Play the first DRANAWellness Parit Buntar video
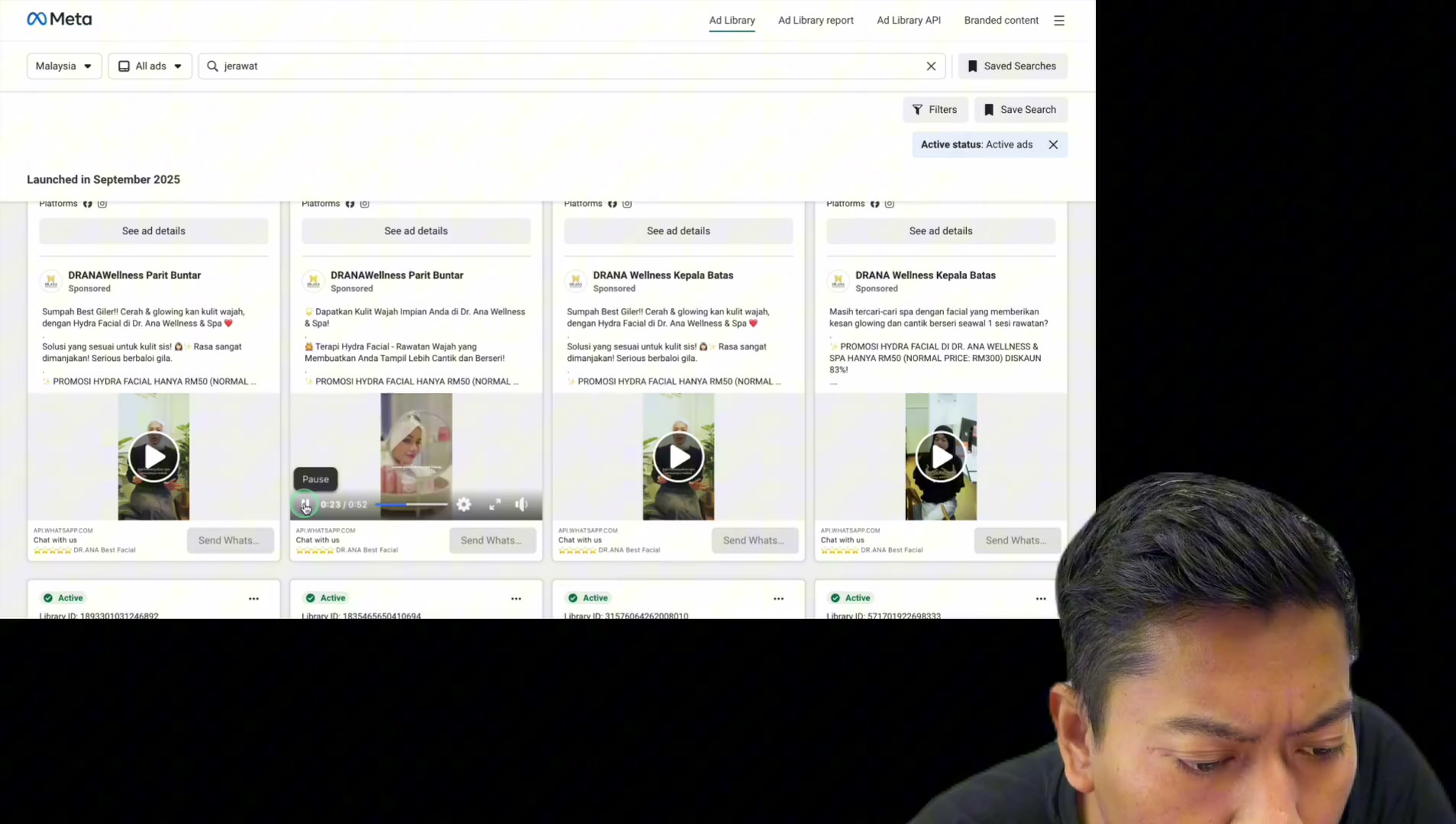Image resolution: width=1456 pixels, height=824 pixels. tap(153, 457)
